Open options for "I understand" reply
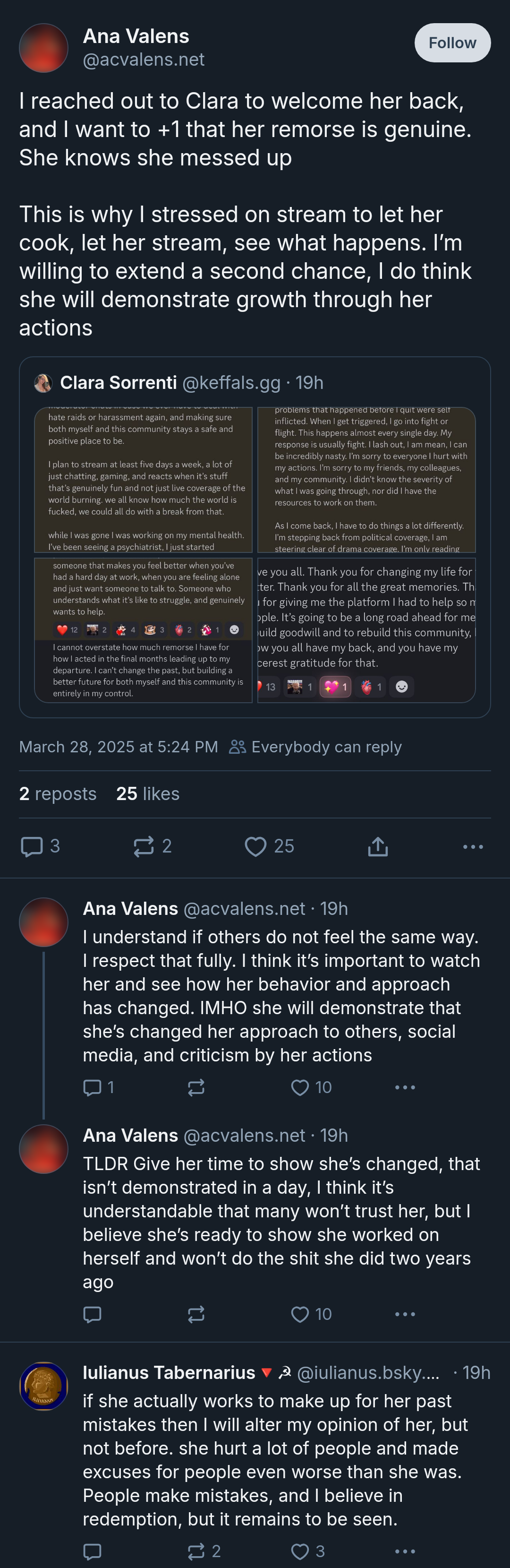The image size is (510, 1568). click(405, 1087)
